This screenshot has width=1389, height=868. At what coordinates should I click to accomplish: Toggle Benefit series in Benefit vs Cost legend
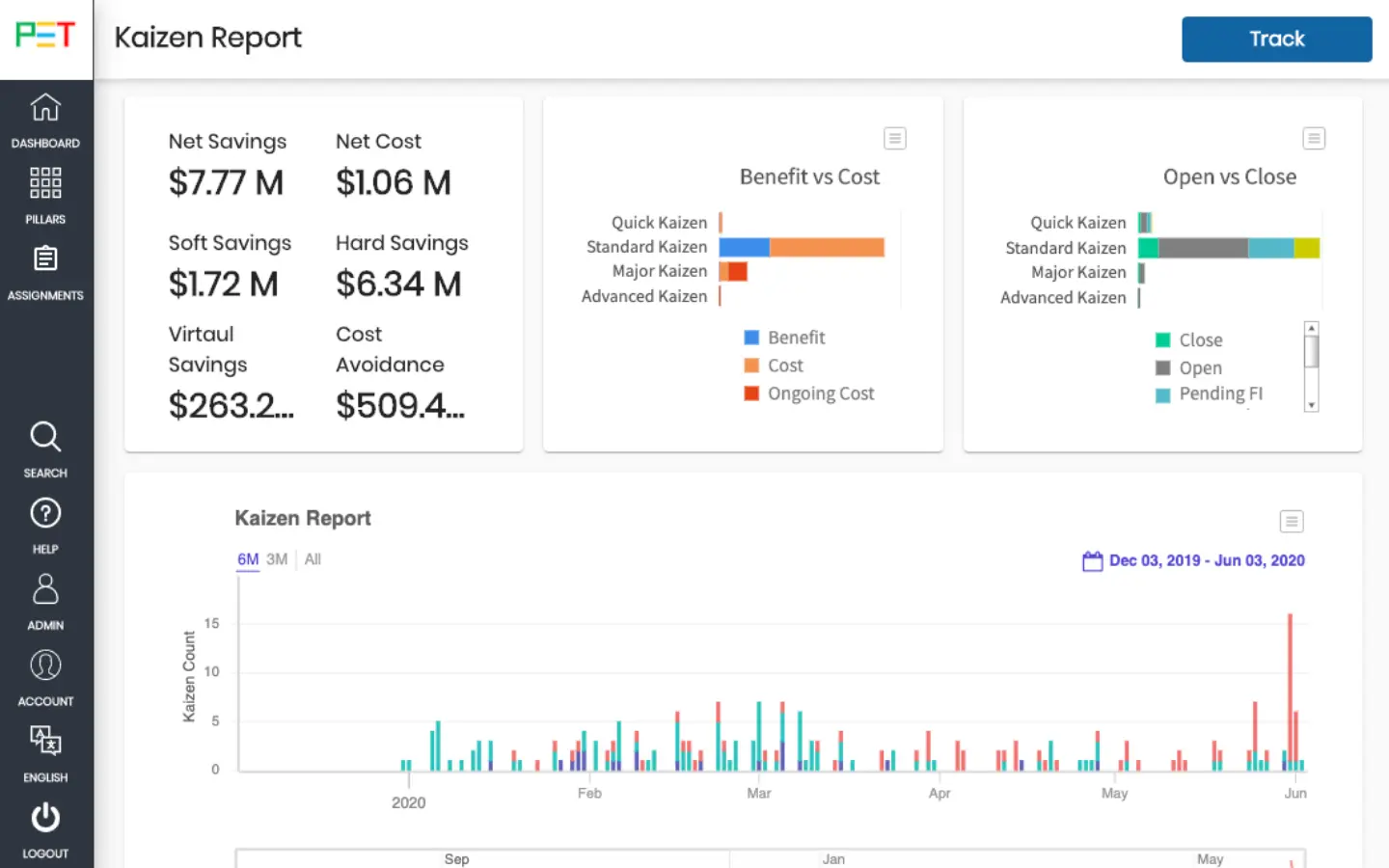[785, 337]
